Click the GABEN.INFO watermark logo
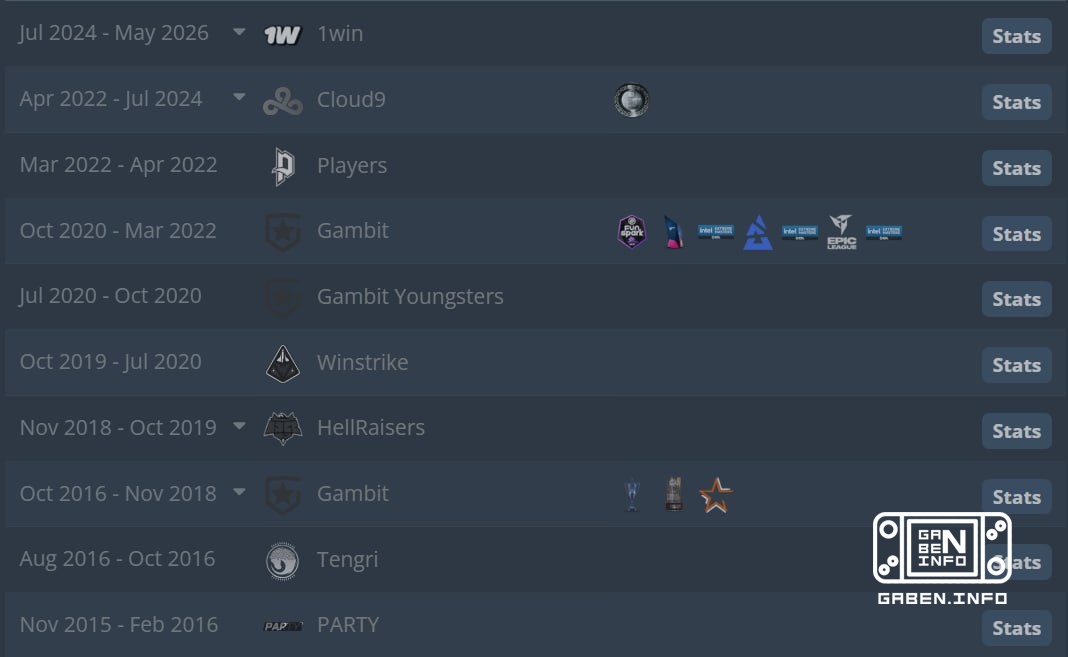1068x657 pixels. [942, 558]
